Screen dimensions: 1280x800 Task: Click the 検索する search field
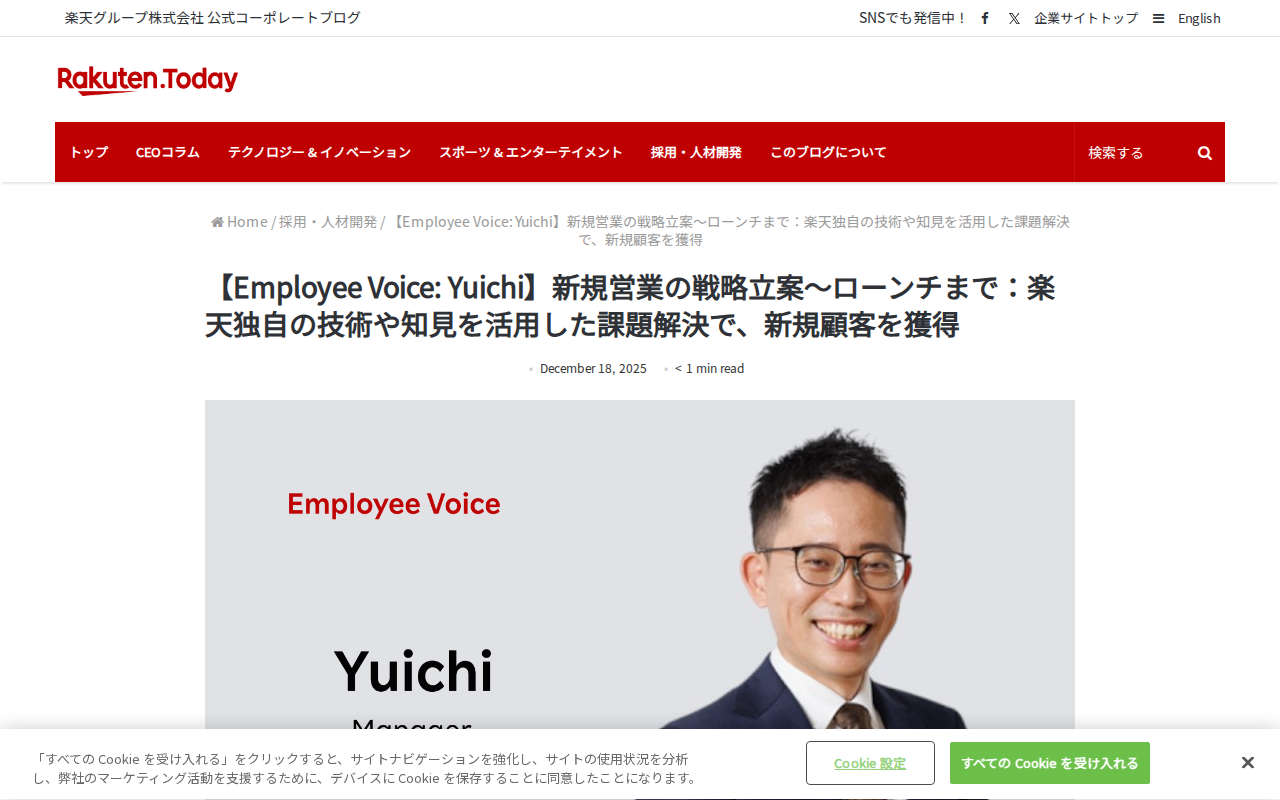pos(1135,152)
